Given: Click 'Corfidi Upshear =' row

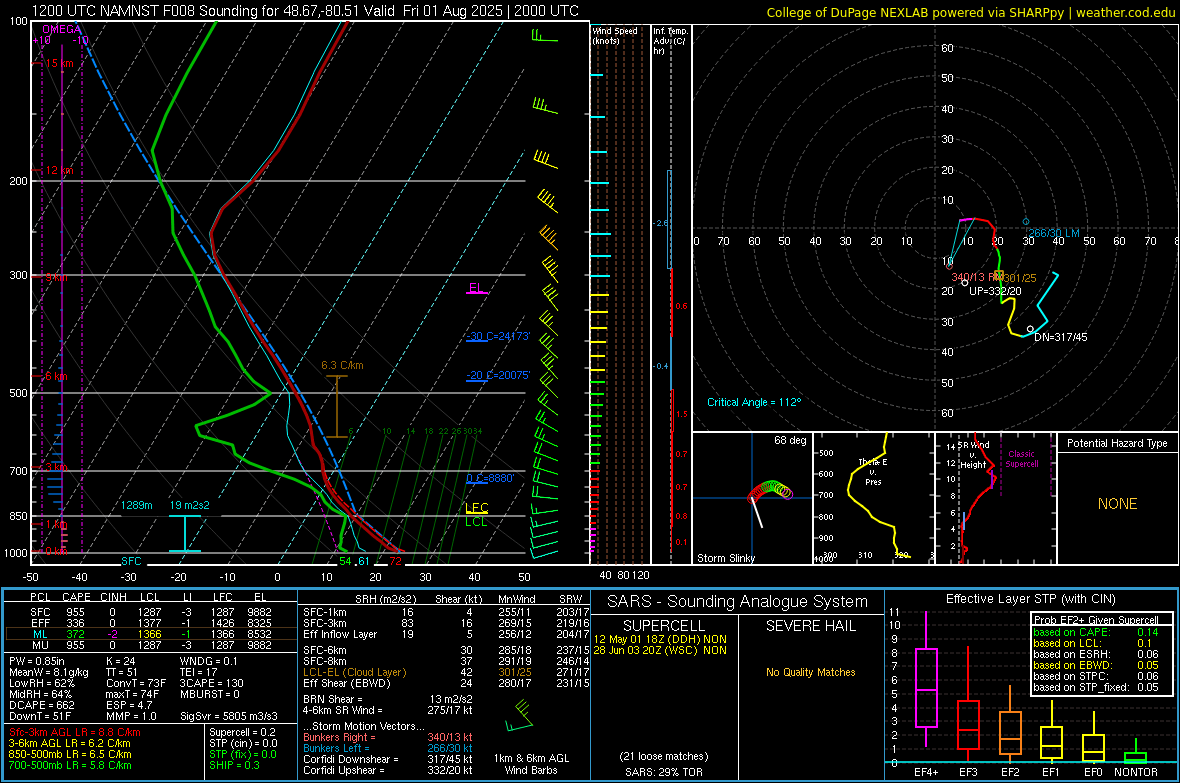Looking at the screenshot, I should click(x=388, y=770).
